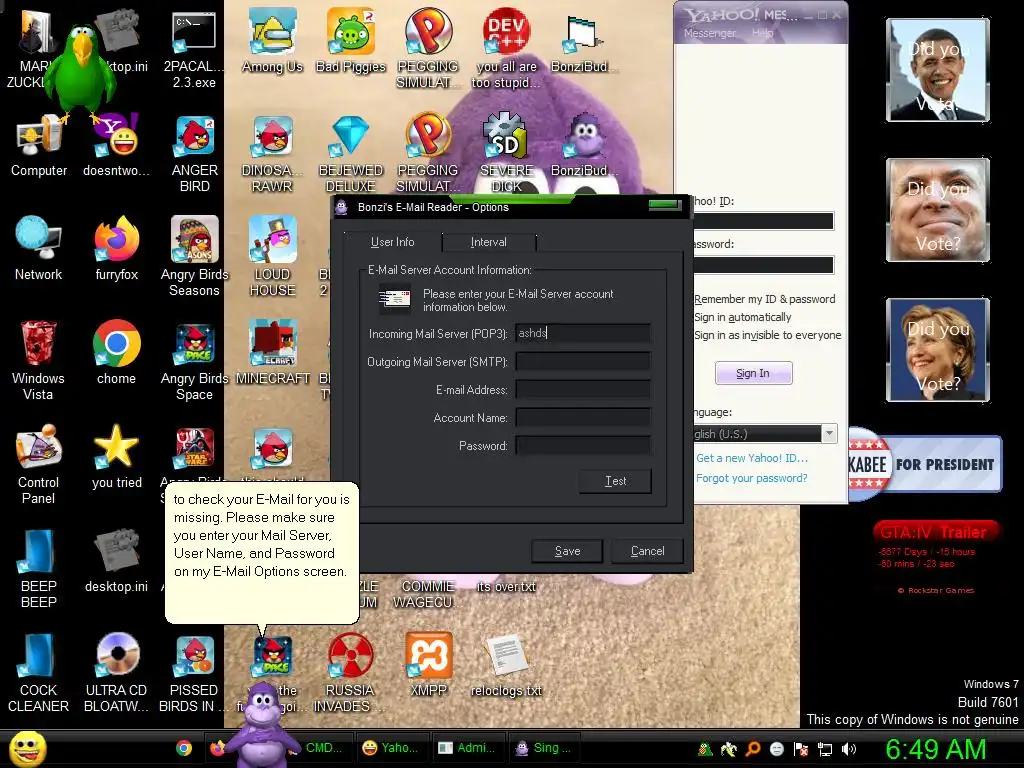
Task: Switch to the Interval tab
Action: [488, 242]
